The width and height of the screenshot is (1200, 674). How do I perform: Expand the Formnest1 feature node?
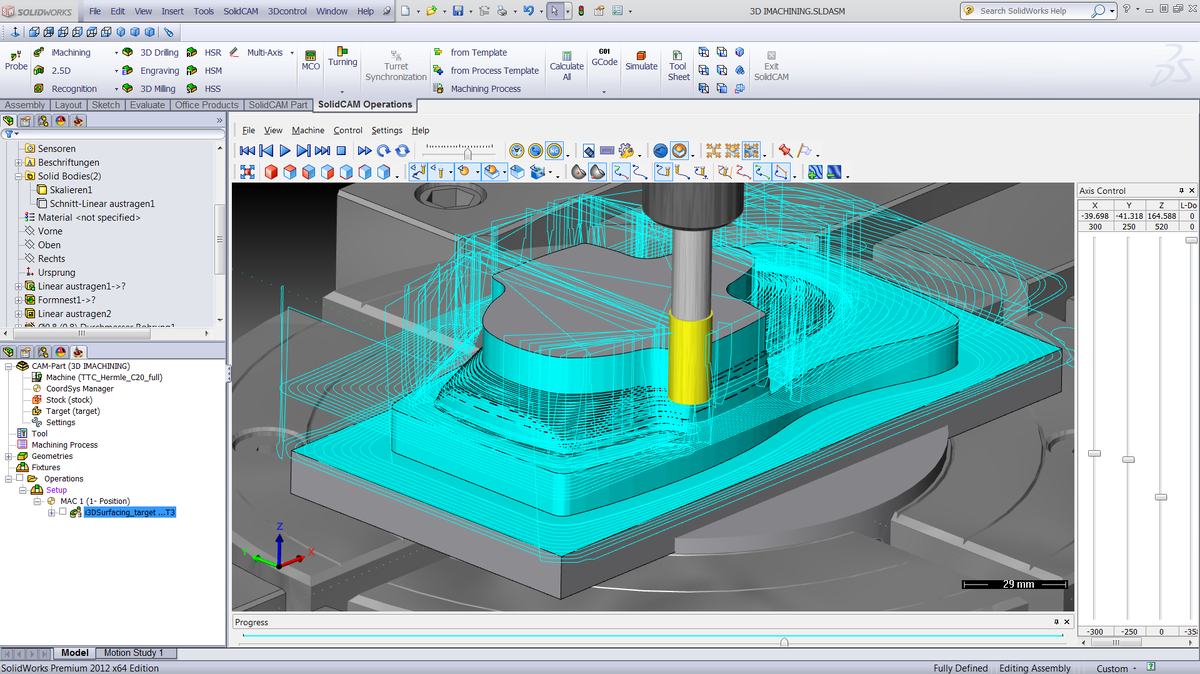(19, 300)
